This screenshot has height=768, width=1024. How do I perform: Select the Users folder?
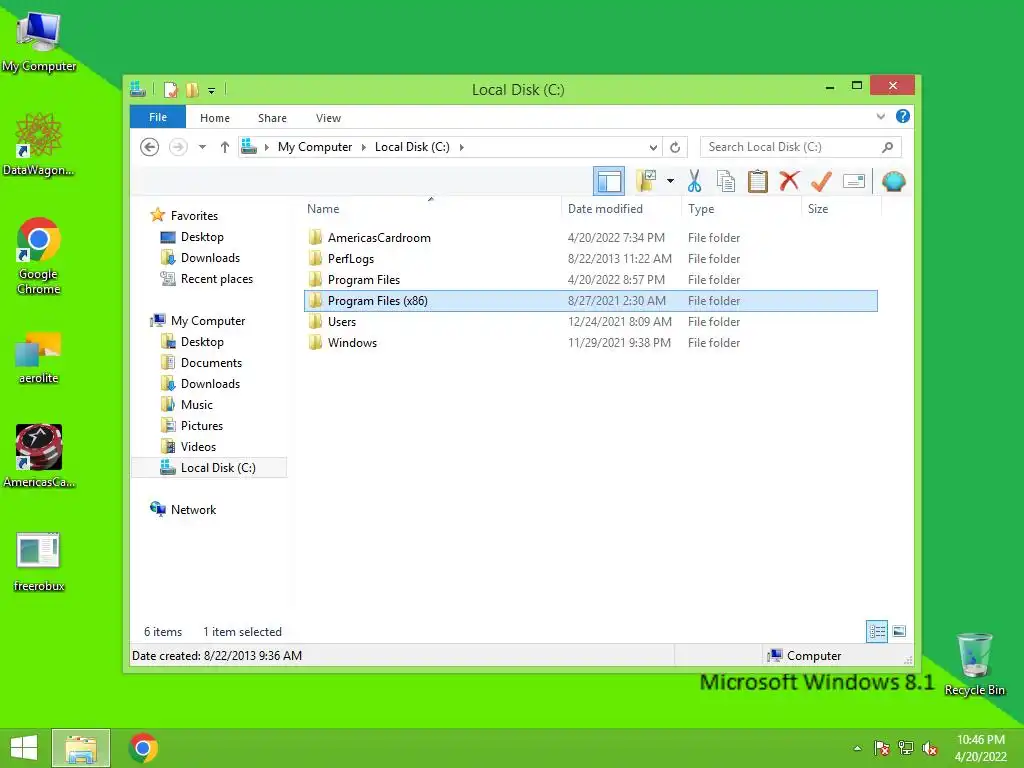590,321
